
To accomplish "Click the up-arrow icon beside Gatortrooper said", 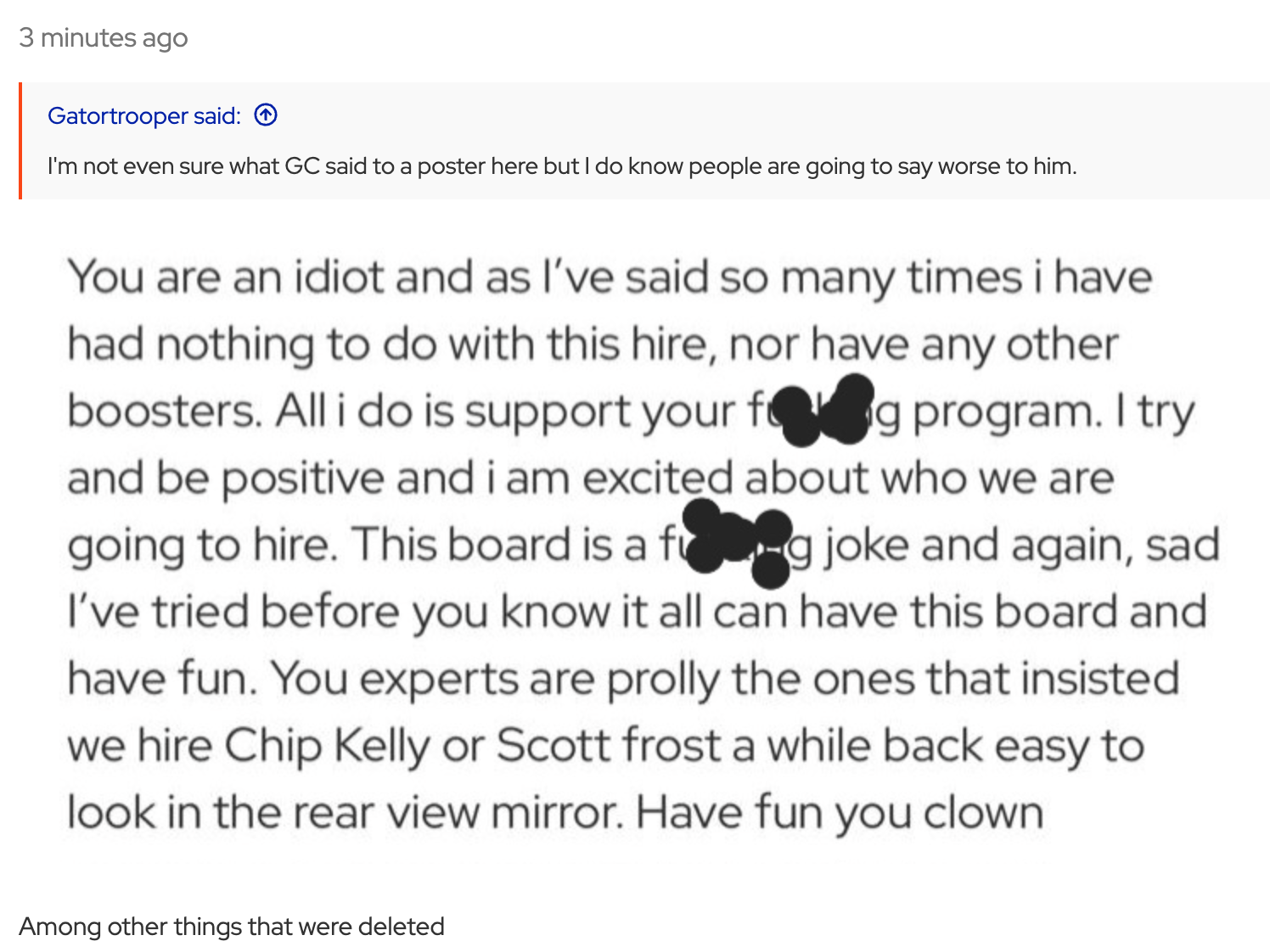I will pos(266,115).
